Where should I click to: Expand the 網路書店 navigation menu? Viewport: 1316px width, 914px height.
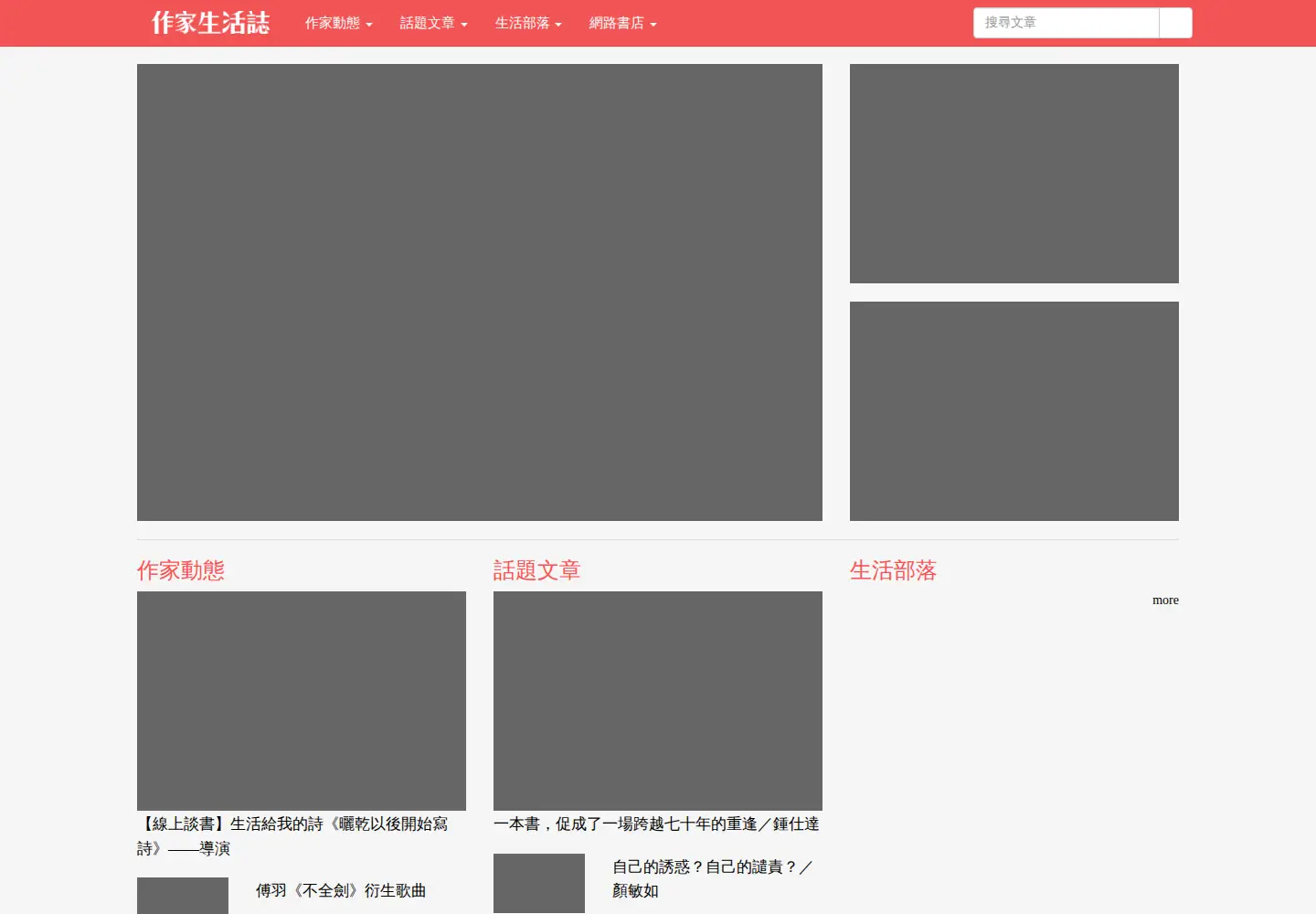point(622,23)
